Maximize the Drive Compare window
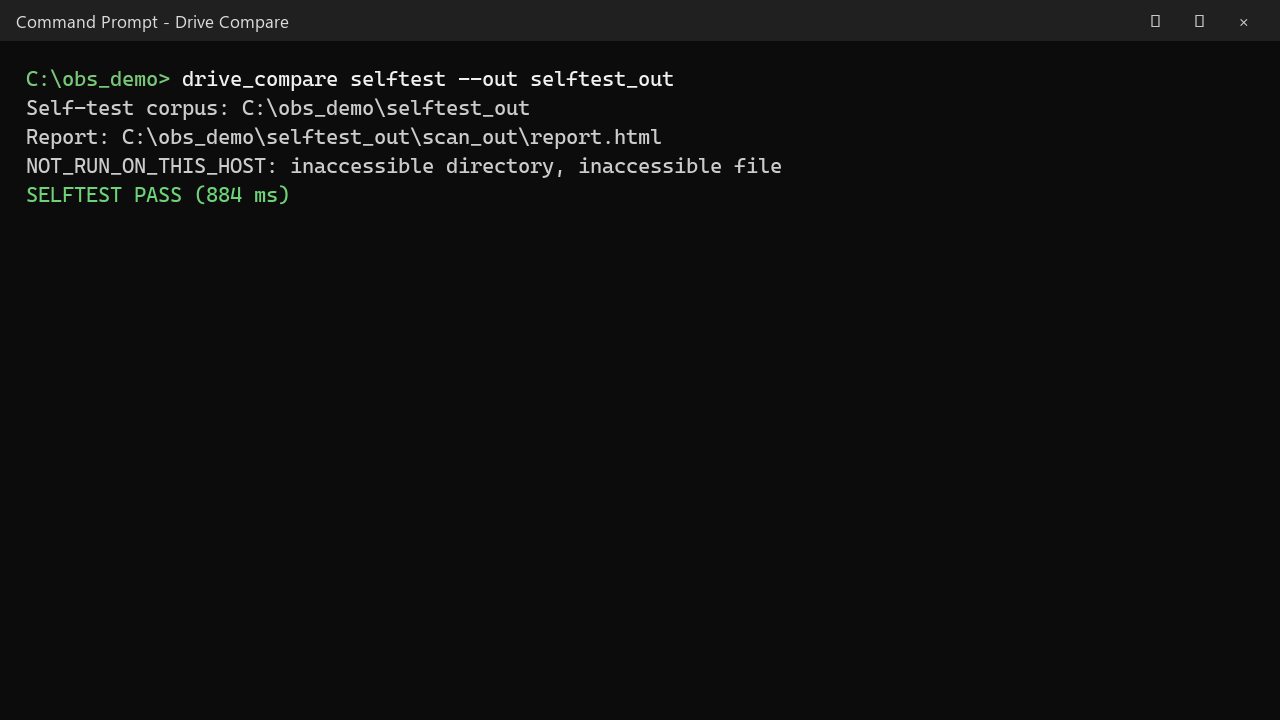Screen dimensions: 1280x720 (x=1199, y=21)
